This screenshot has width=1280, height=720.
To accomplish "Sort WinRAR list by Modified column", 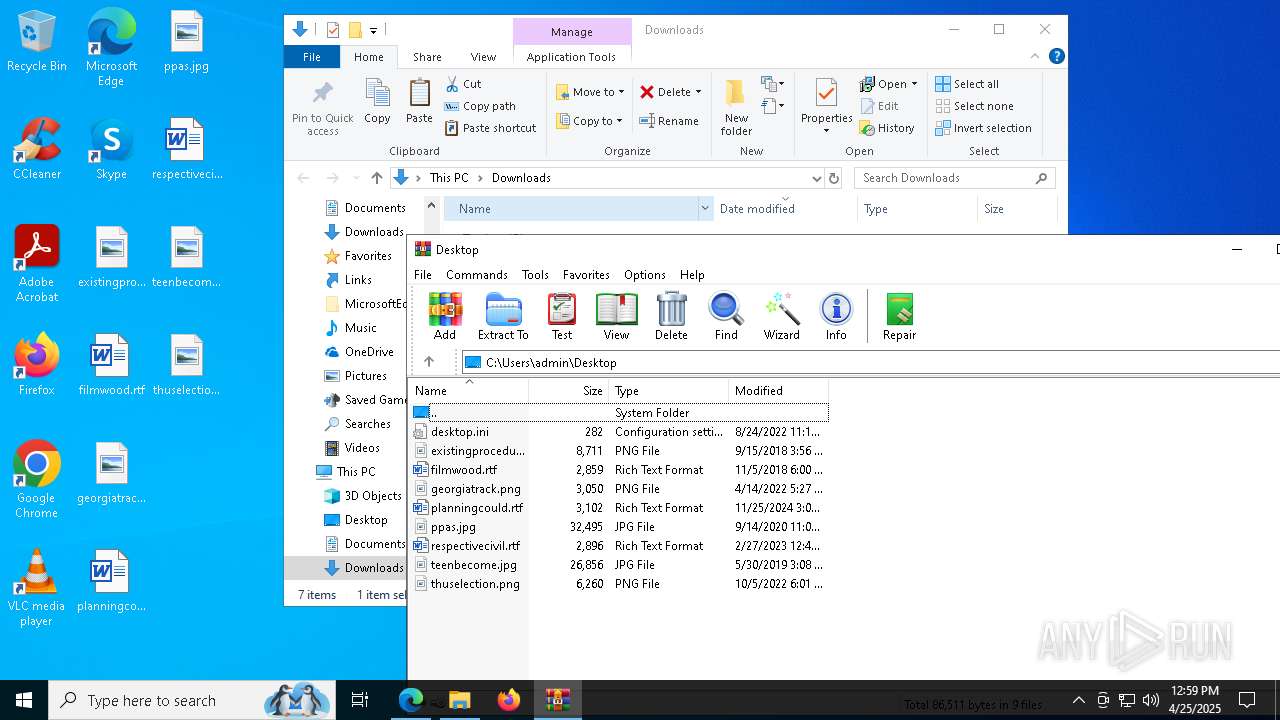I will 778,391.
